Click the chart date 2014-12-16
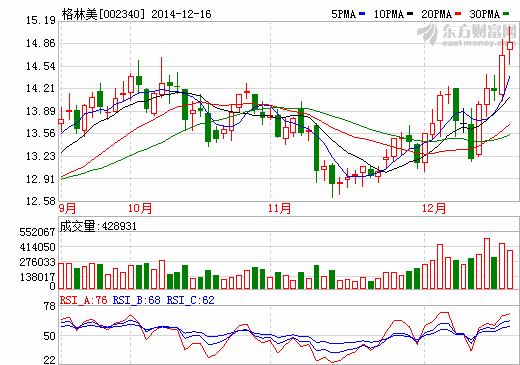520x365 pixels. tap(181, 14)
